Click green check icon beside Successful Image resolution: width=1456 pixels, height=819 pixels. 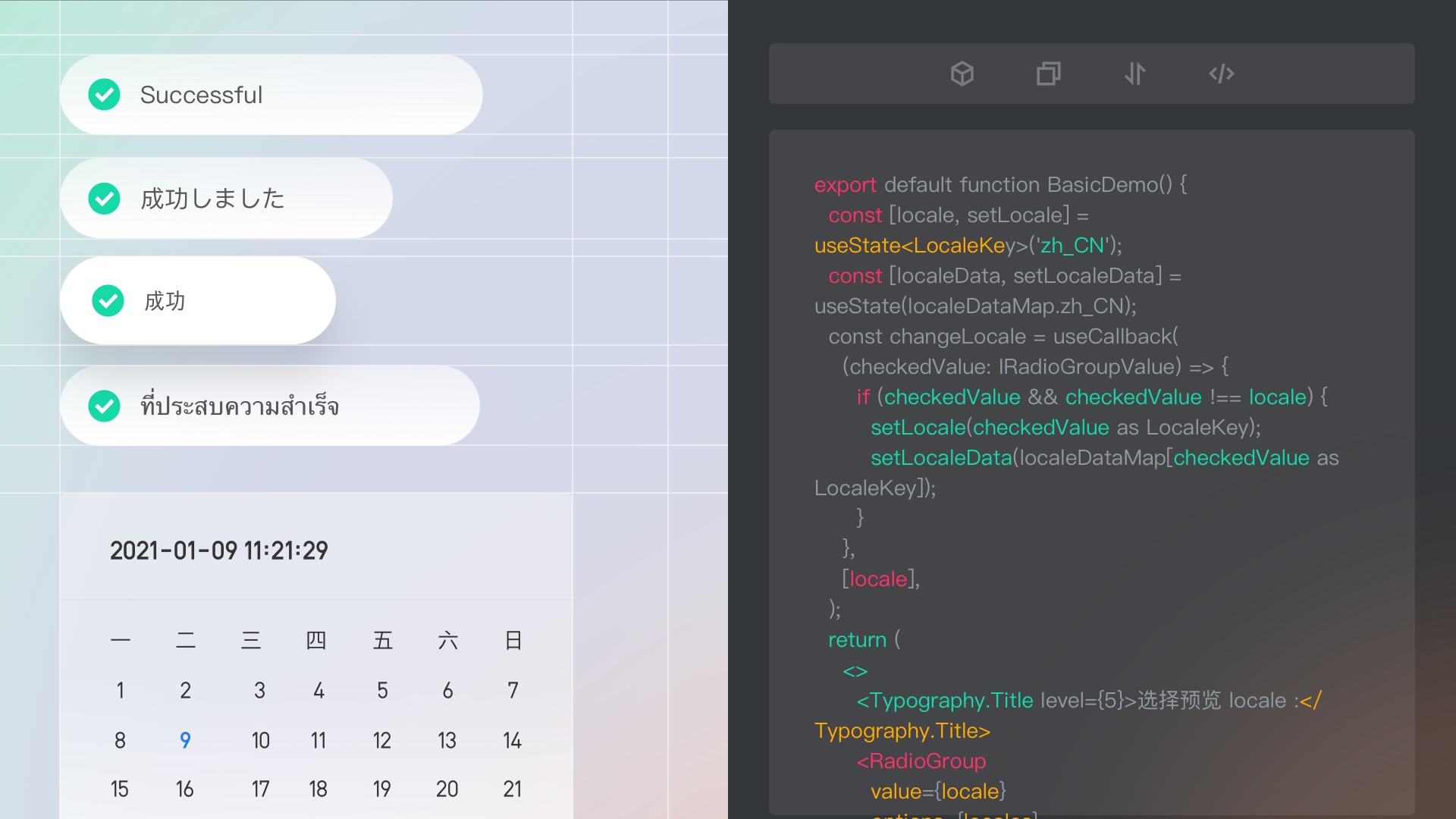104,95
